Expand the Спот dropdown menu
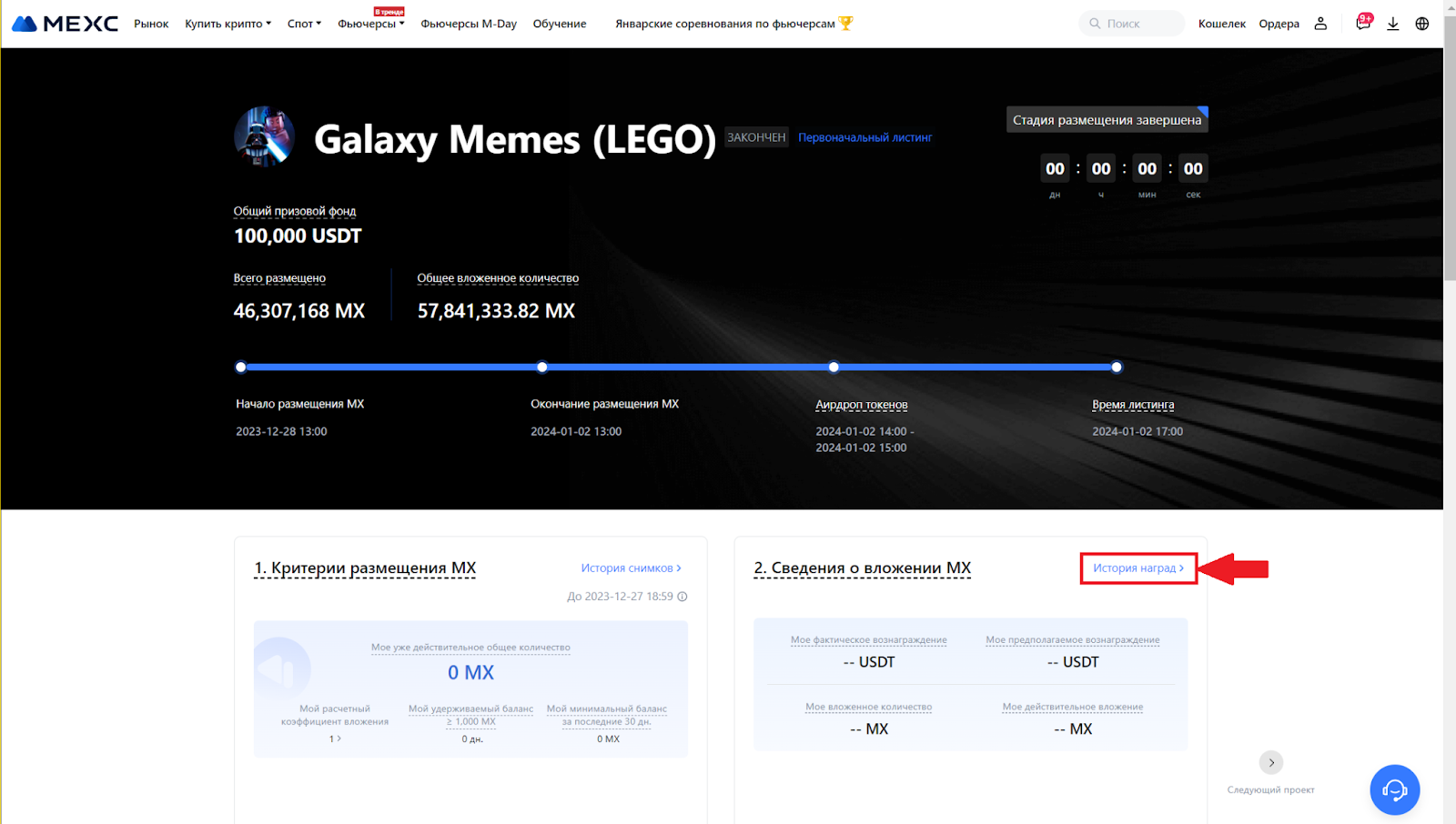1456x824 pixels. click(304, 24)
